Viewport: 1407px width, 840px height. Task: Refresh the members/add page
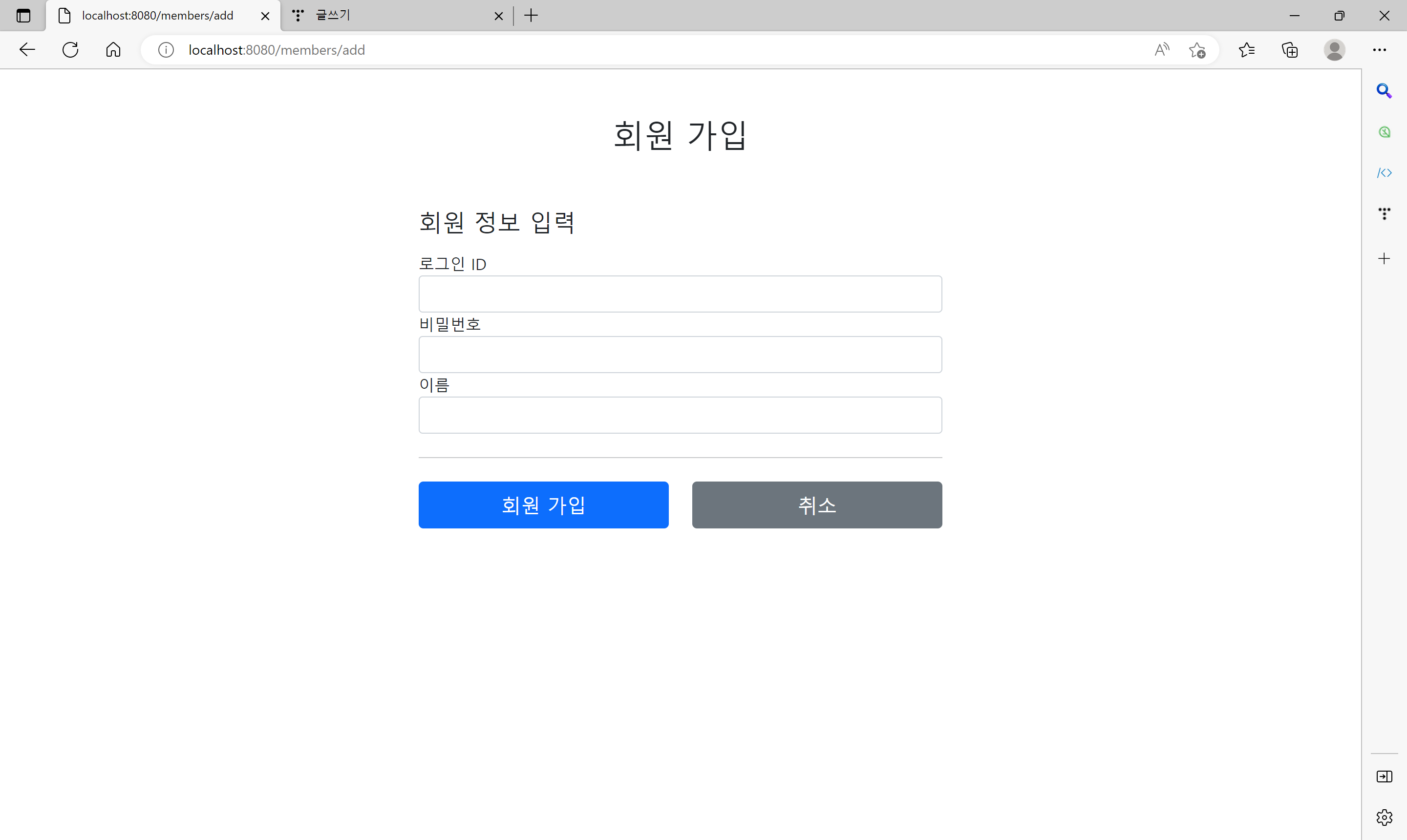[70, 50]
